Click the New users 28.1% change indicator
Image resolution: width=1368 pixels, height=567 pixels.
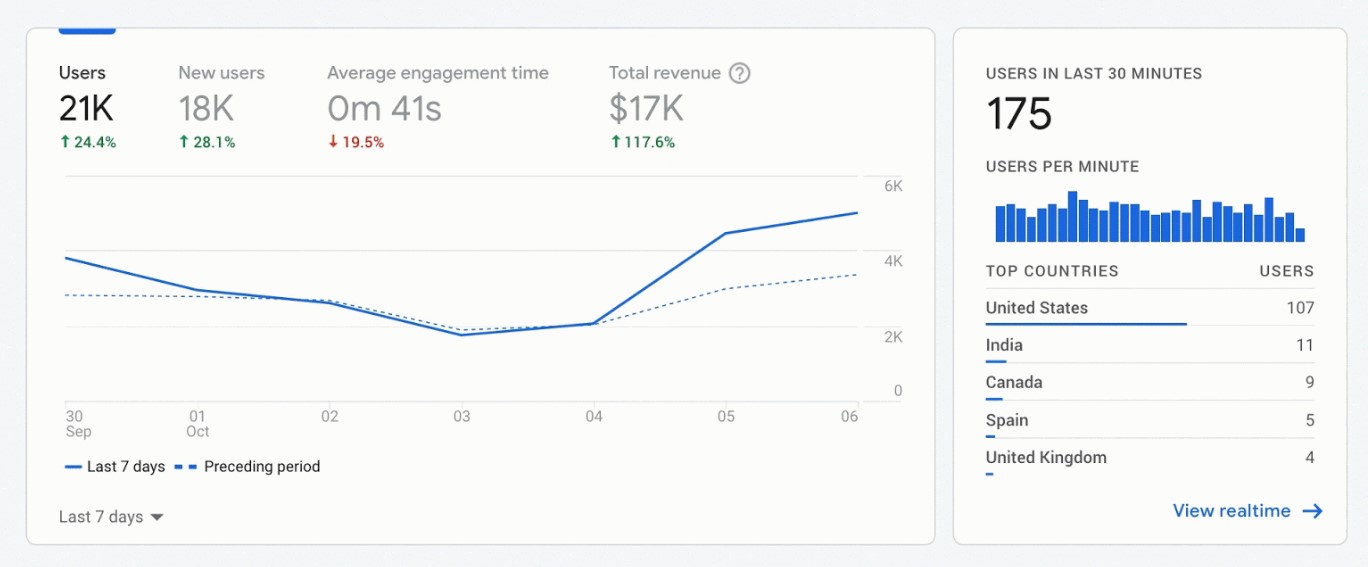tap(207, 142)
